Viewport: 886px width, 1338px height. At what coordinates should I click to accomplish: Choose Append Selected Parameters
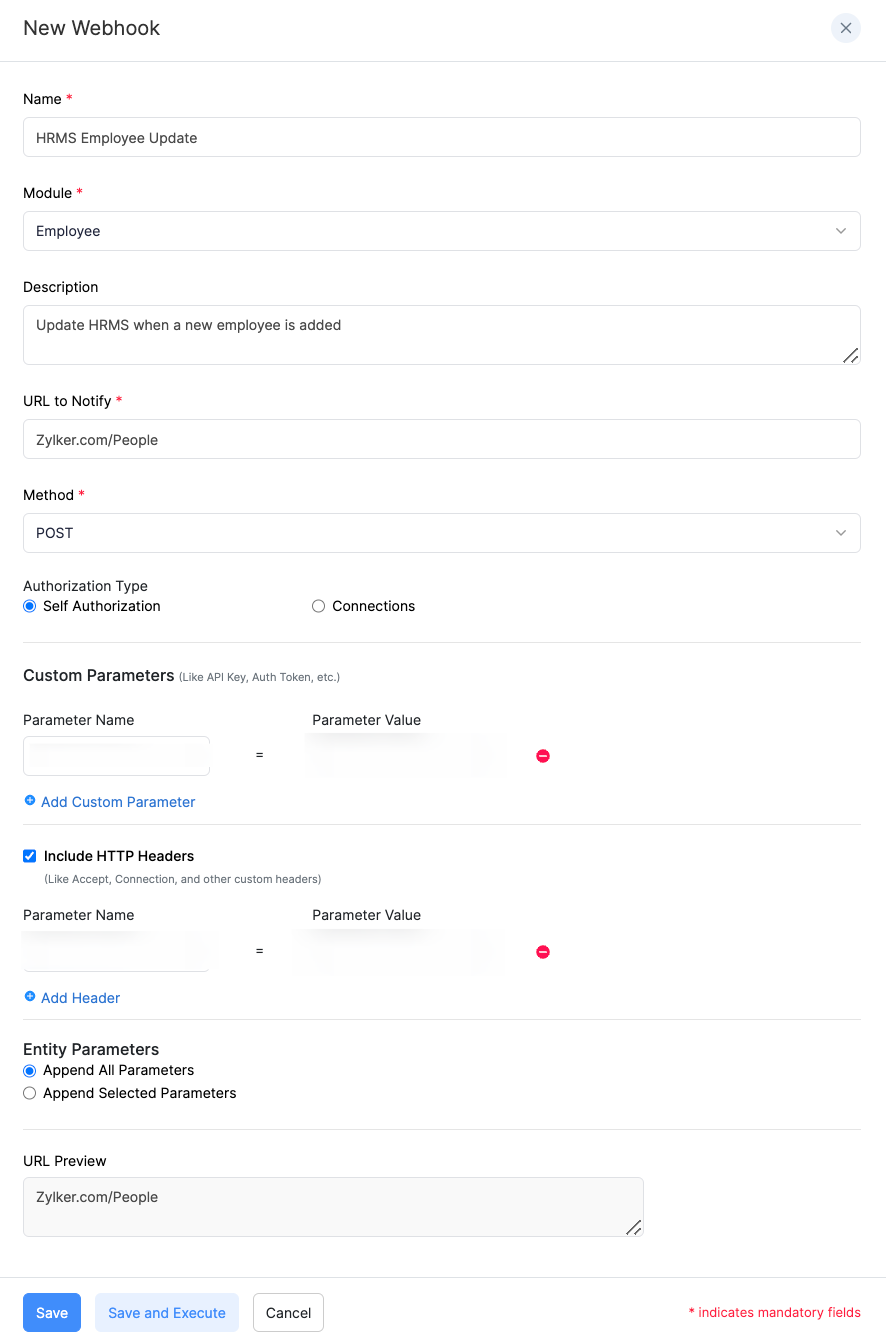coord(29,1092)
